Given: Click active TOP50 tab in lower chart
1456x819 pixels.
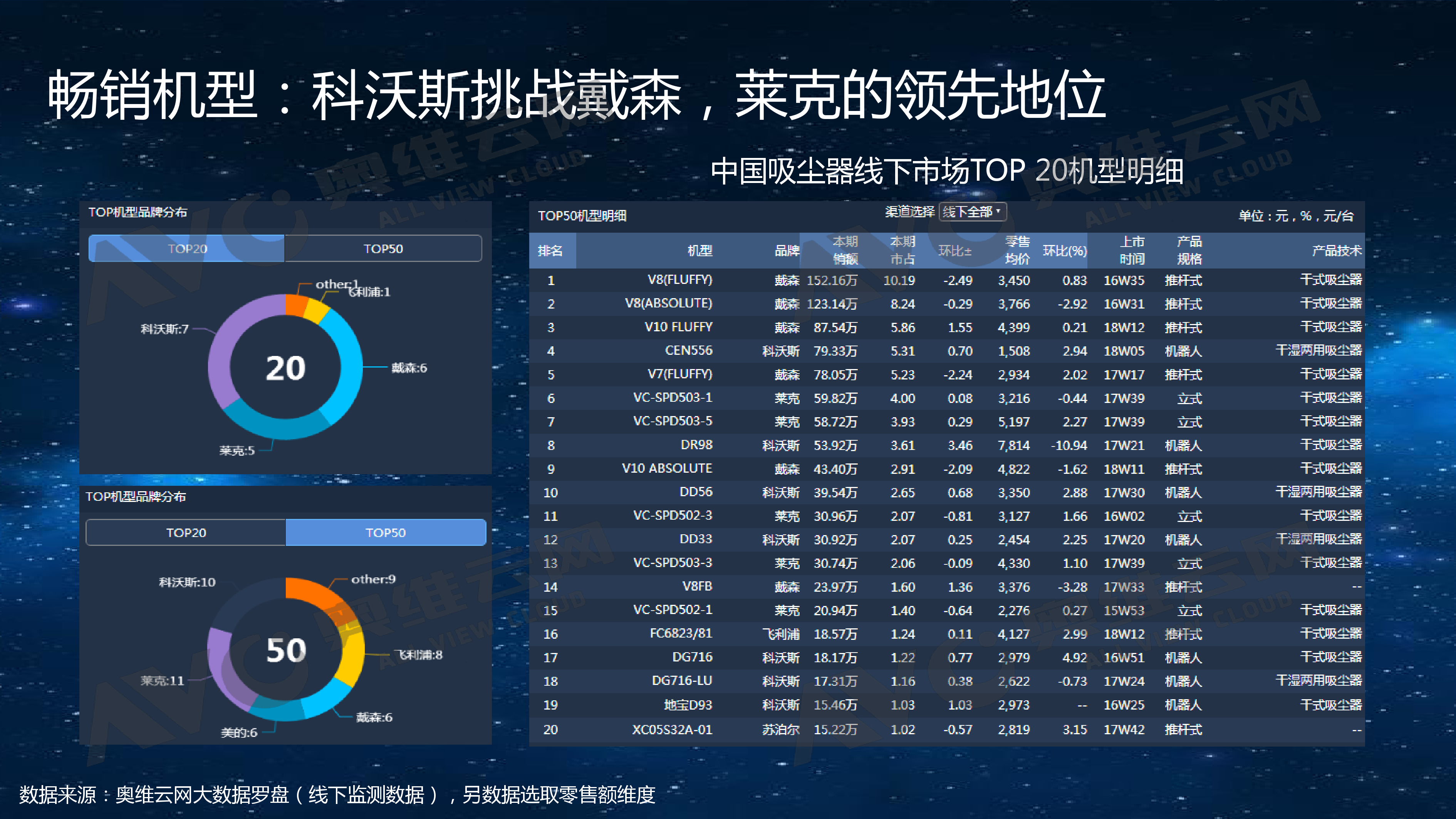Looking at the screenshot, I should (x=386, y=532).
